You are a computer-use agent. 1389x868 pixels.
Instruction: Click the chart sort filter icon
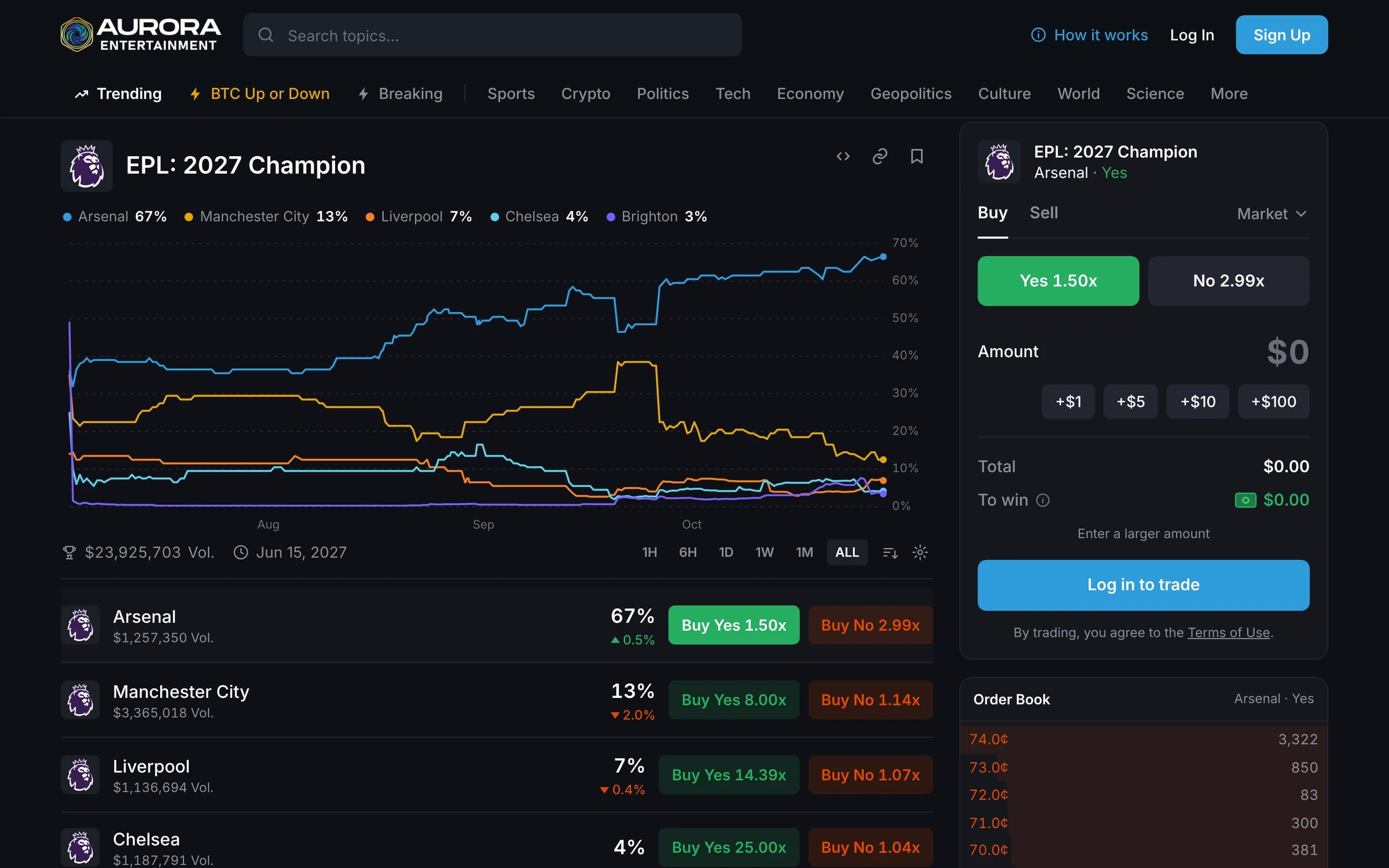coord(890,553)
